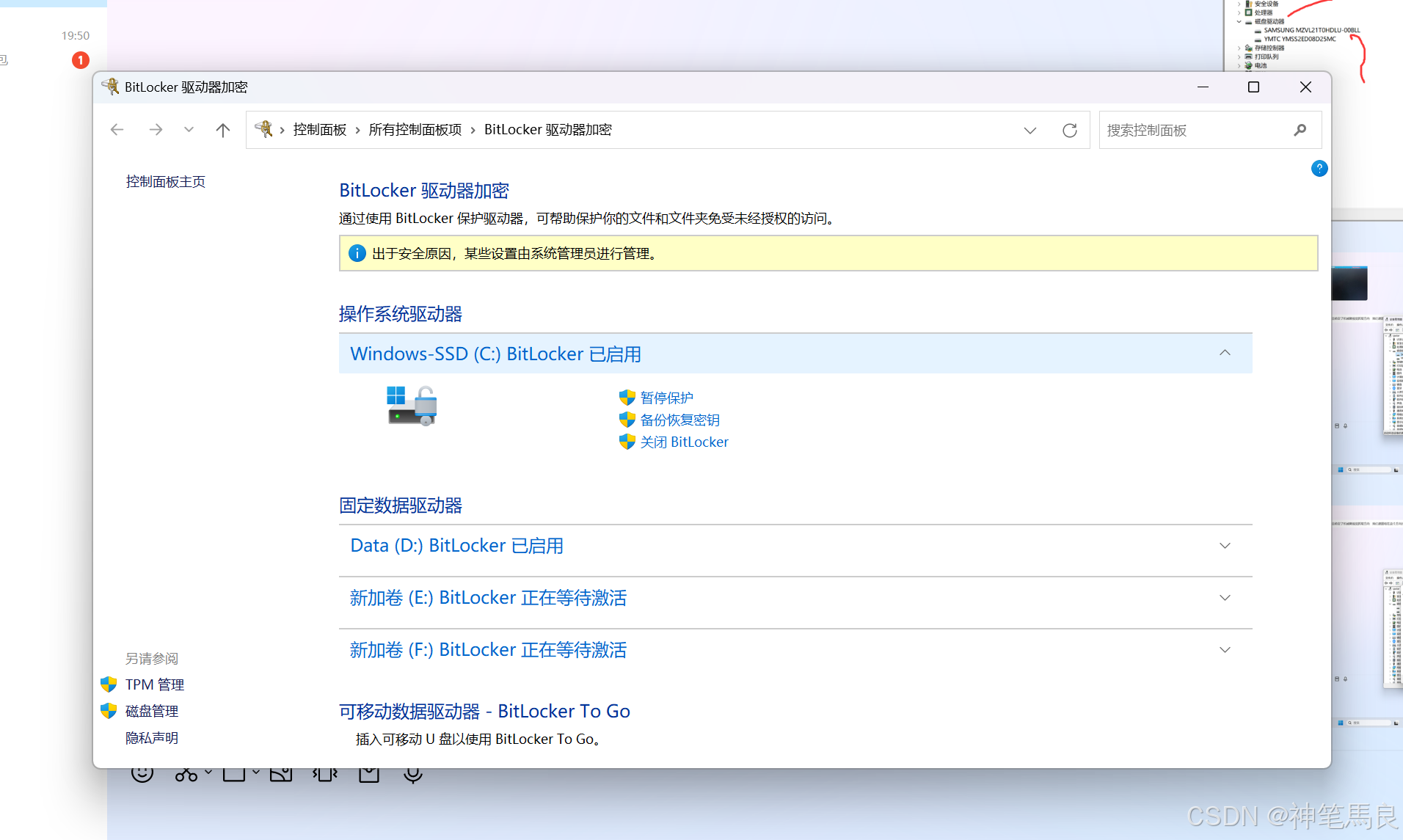1403x840 pixels.
Task: Click the search magnifier icon
Action: pyautogui.click(x=1300, y=130)
